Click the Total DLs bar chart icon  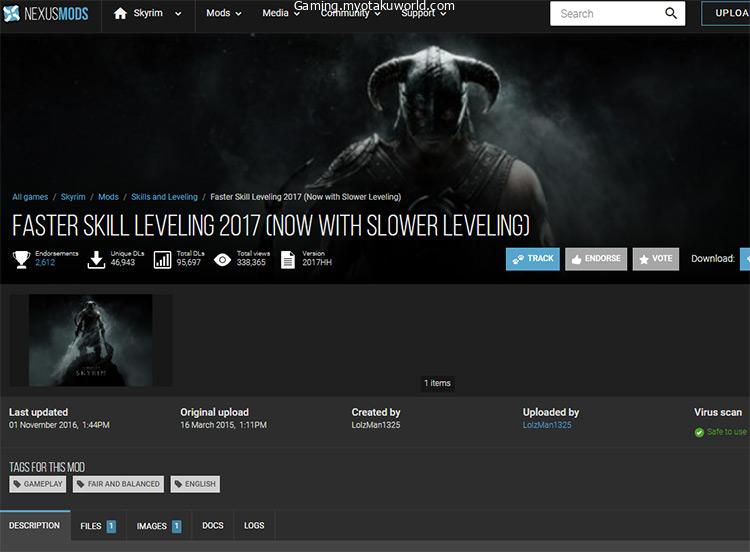pyautogui.click(x=162, y=260)
